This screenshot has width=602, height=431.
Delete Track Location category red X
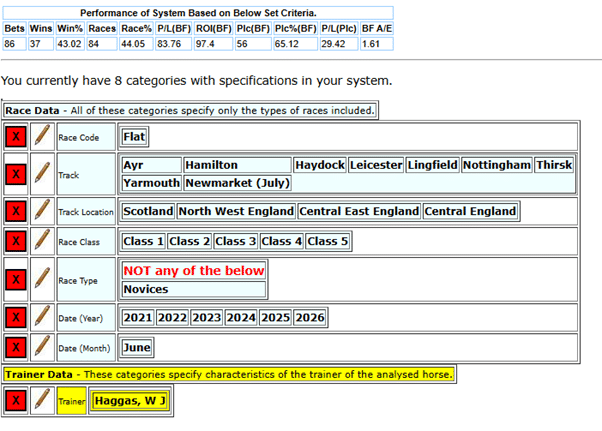16,211
